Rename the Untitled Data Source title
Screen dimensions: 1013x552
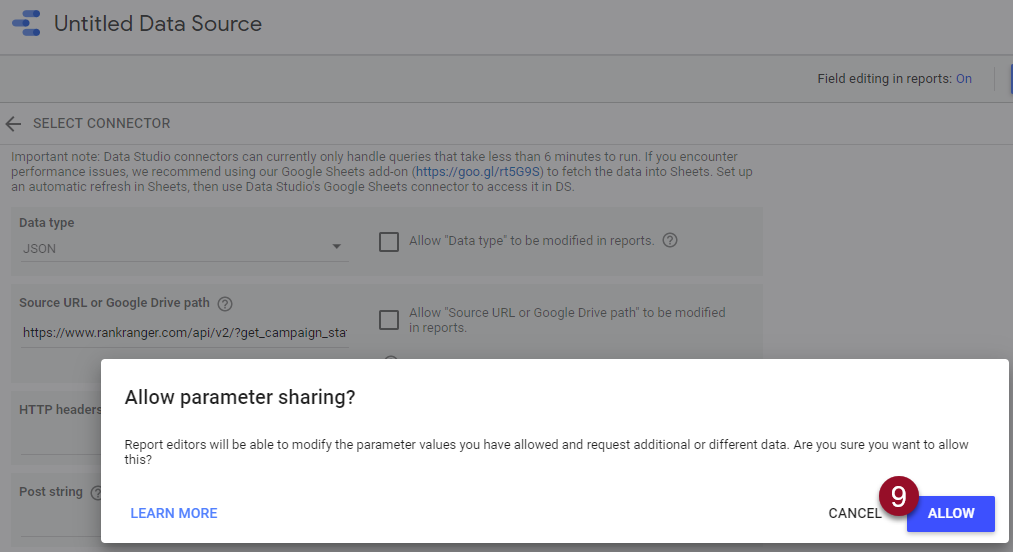pyautogui.click(x=158, y=24)
